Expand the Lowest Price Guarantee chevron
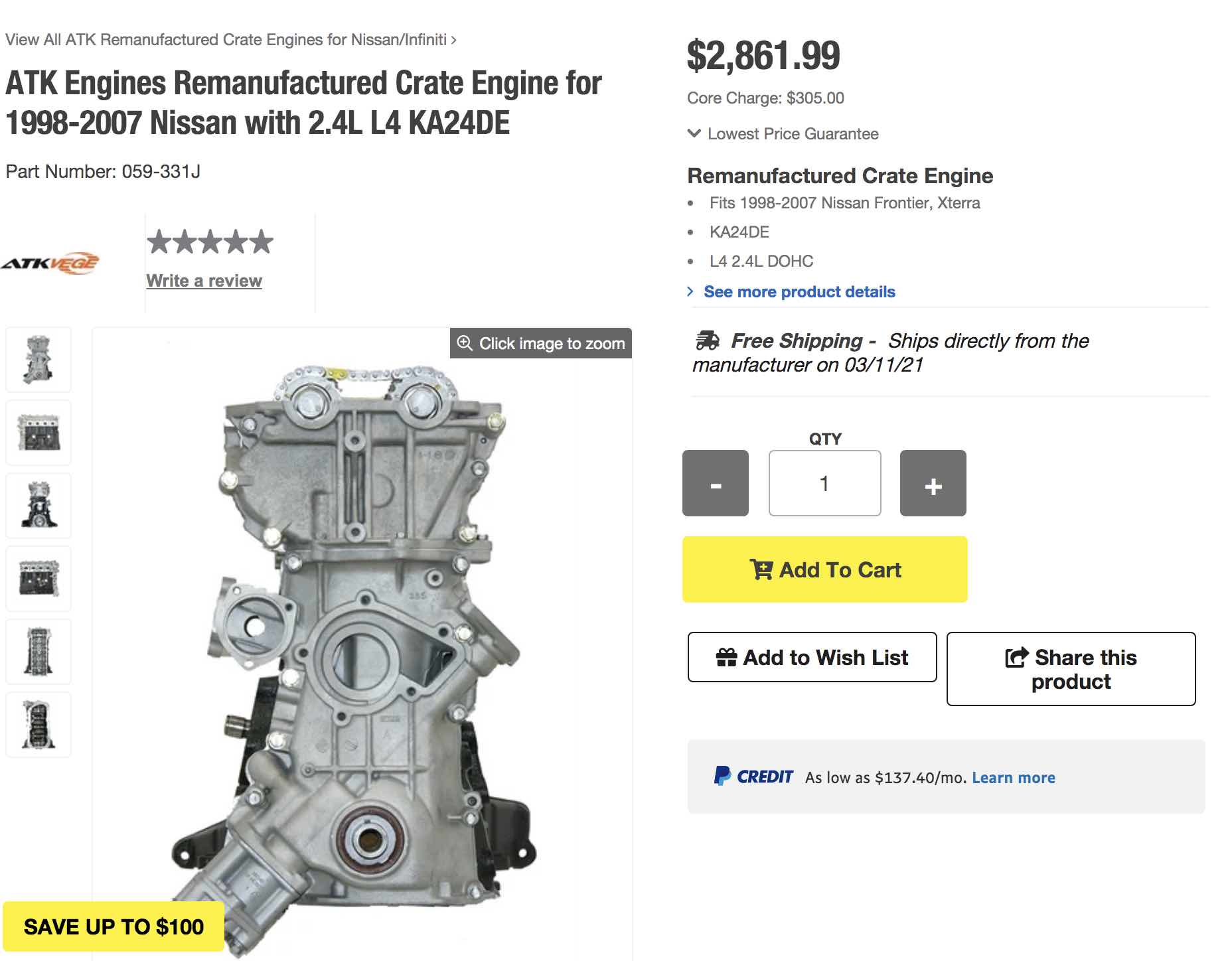 tap(694, 133)
